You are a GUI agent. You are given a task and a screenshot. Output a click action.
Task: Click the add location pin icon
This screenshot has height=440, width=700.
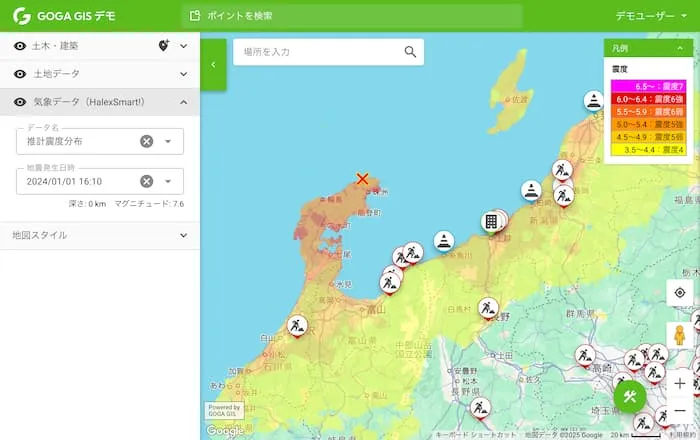[x=164, y=46]
